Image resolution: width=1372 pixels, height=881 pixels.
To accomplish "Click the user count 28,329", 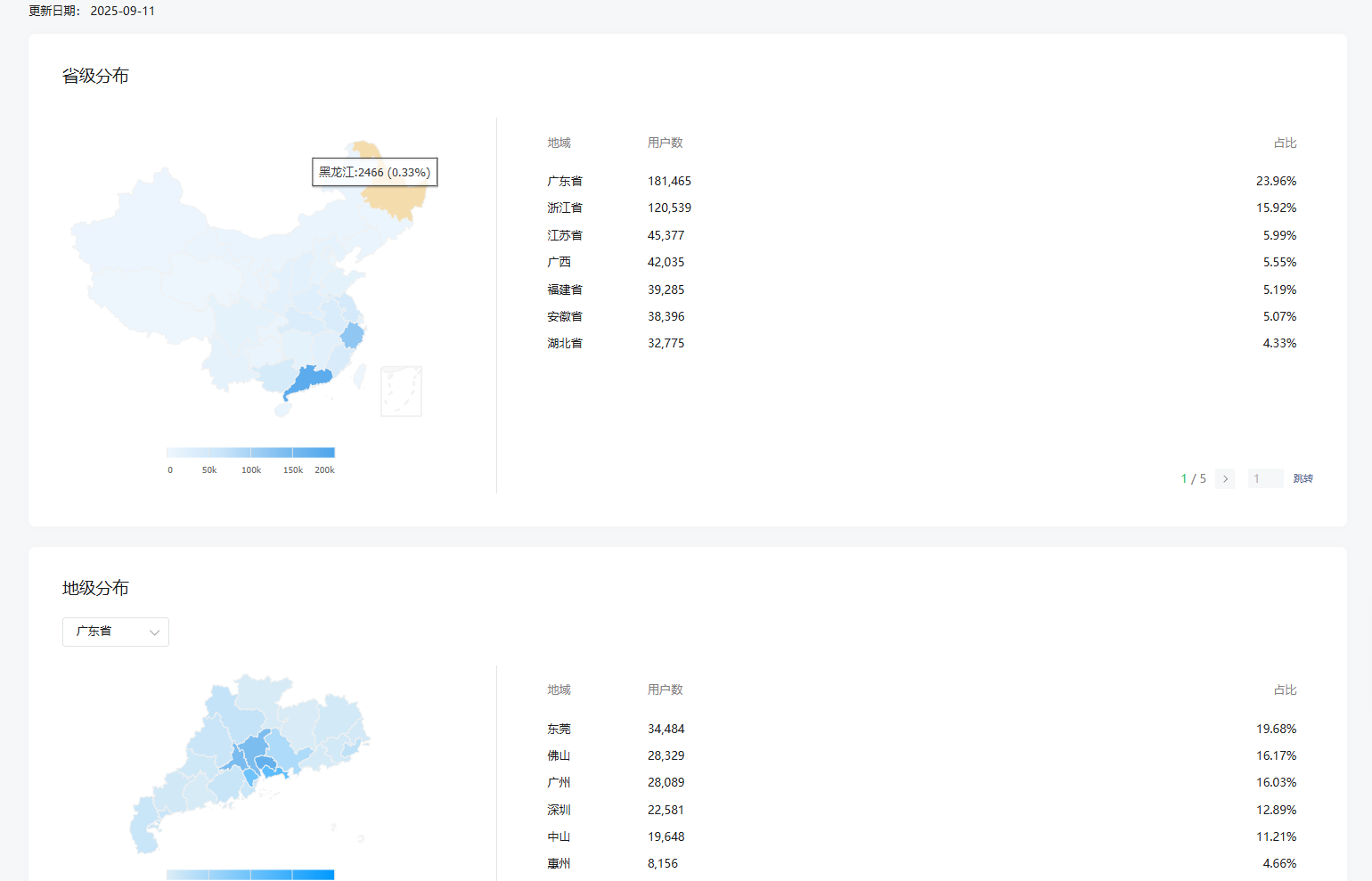I will pos(666,755).
